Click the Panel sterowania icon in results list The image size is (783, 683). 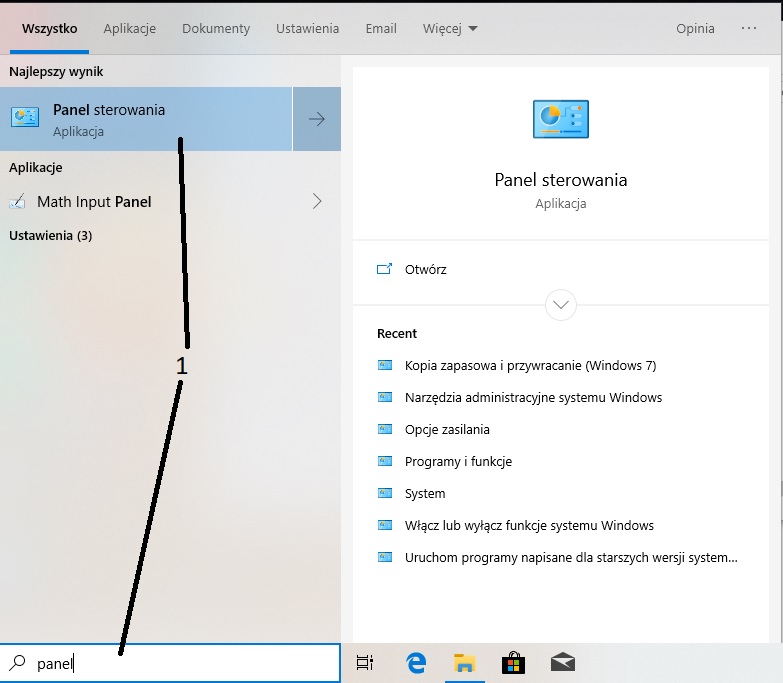pos(24,118)
